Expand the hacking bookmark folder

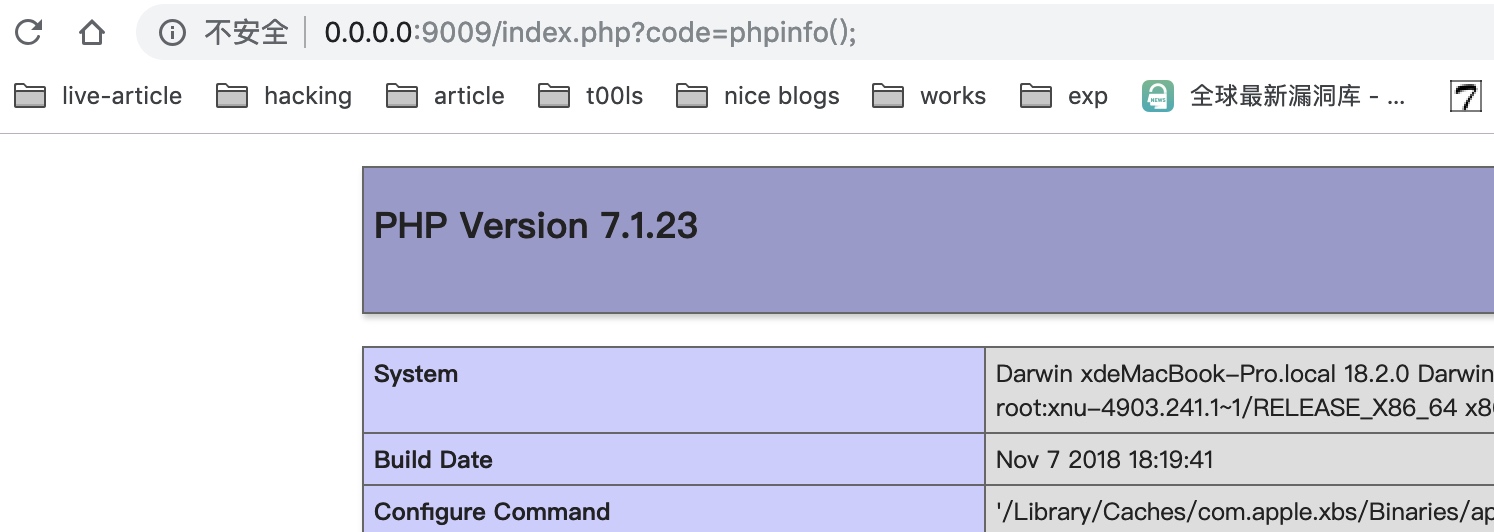click(285, 96)
